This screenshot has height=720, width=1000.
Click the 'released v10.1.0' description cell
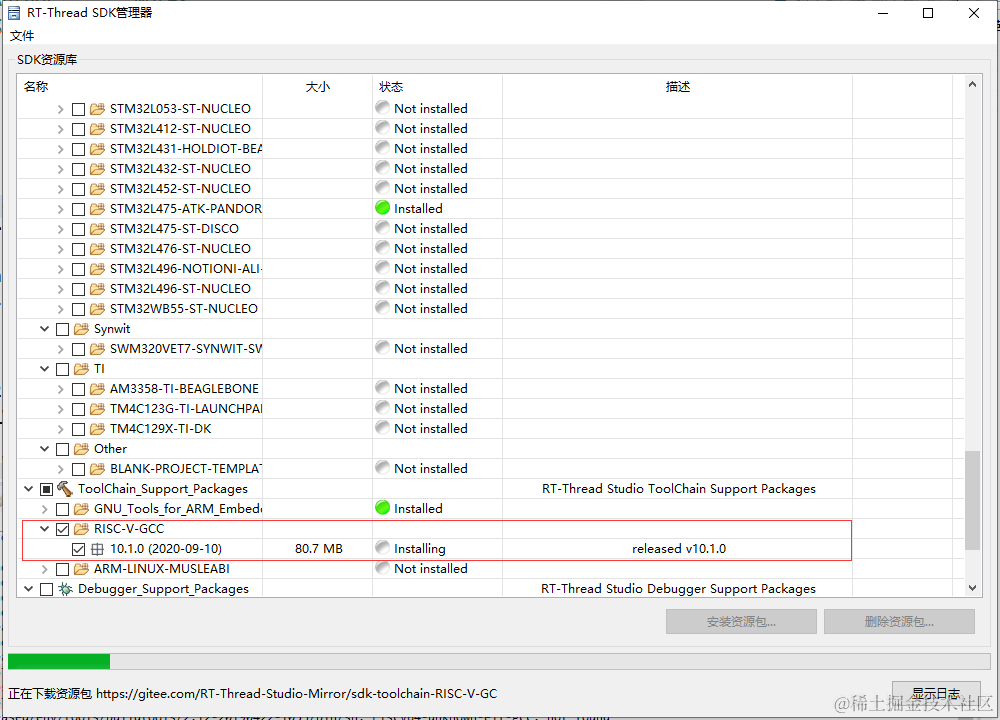(x=679, y=549)
